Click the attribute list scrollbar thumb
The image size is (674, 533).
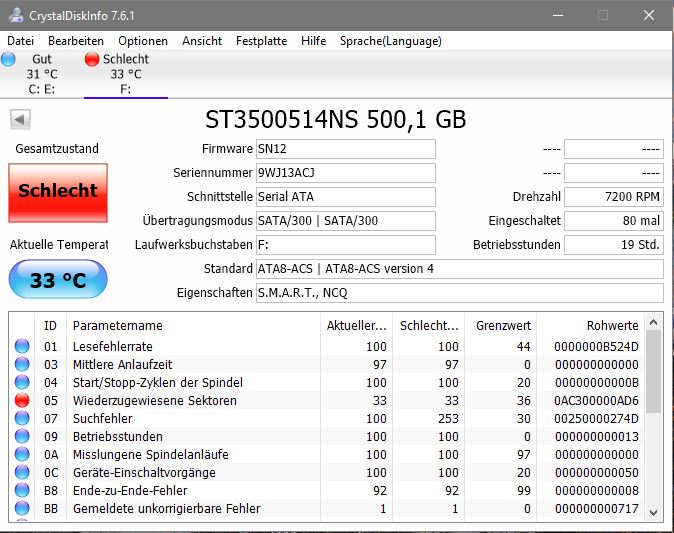654,372
